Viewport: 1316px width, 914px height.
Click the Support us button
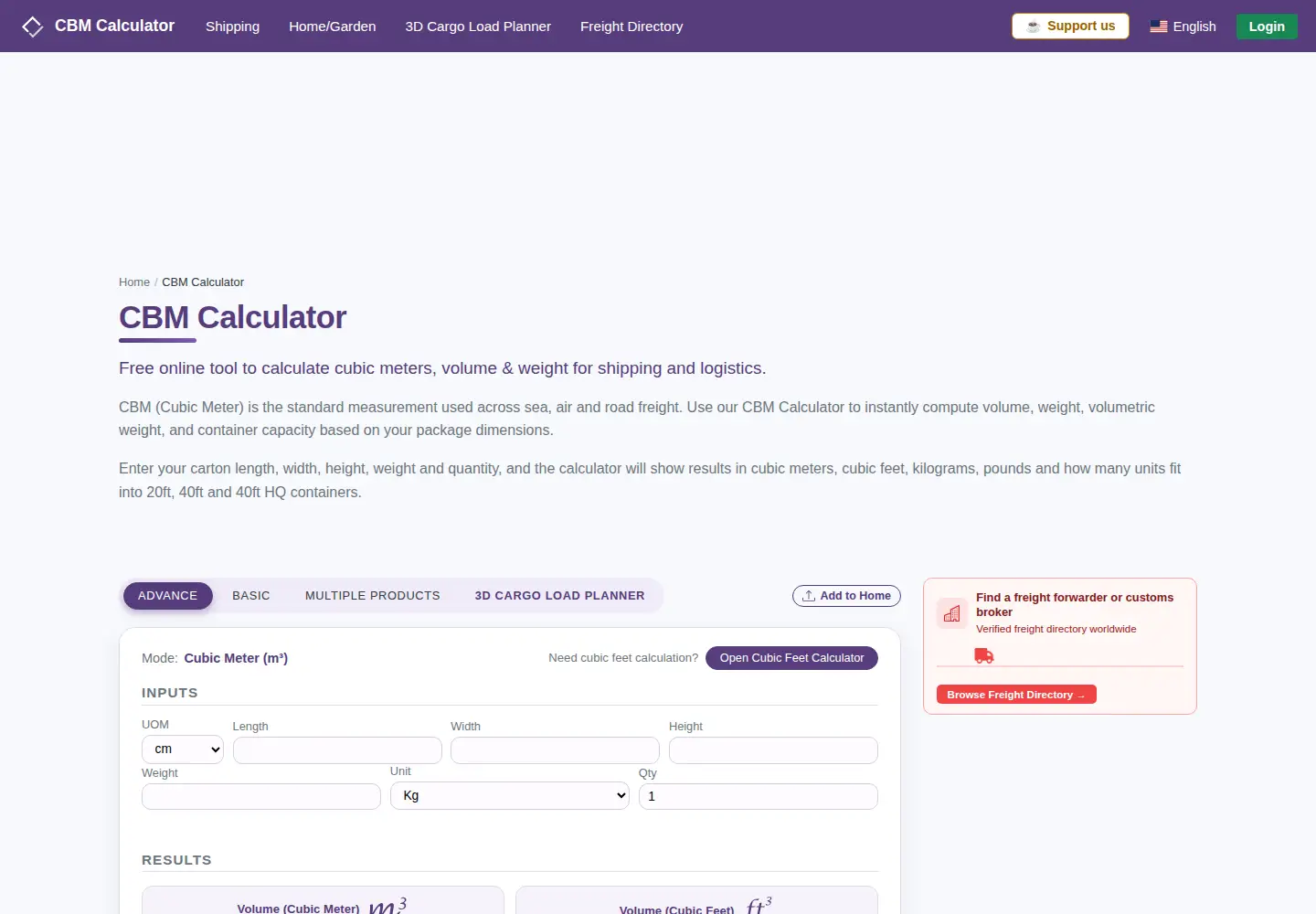point(1070,27)
